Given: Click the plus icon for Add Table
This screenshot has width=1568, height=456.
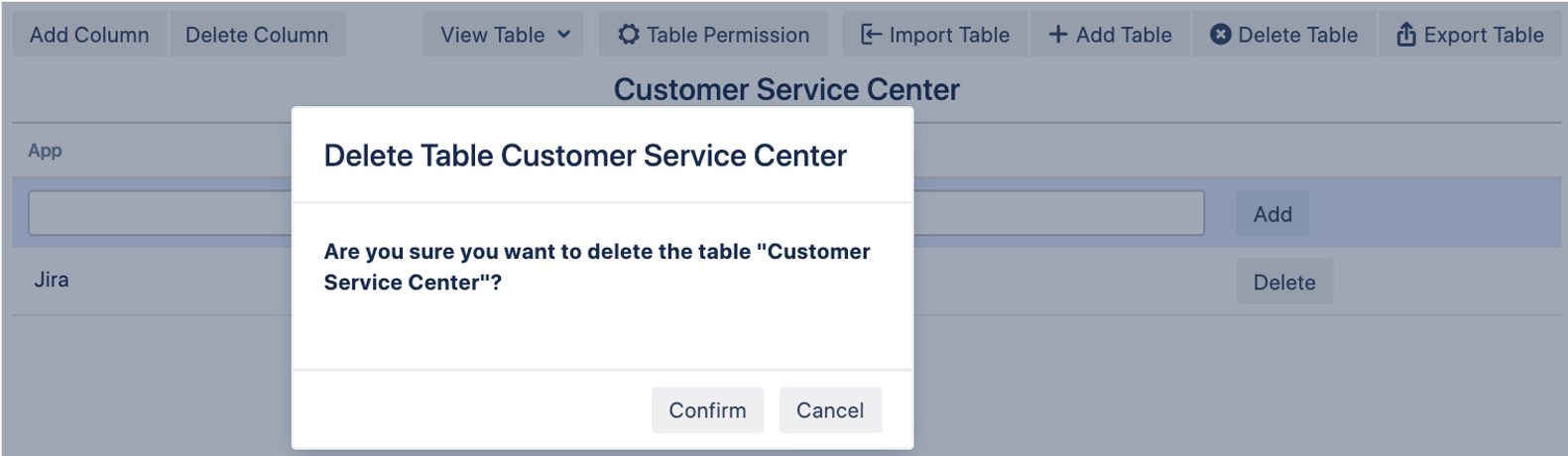Looking at the screenshot, I should point(1058,35).
